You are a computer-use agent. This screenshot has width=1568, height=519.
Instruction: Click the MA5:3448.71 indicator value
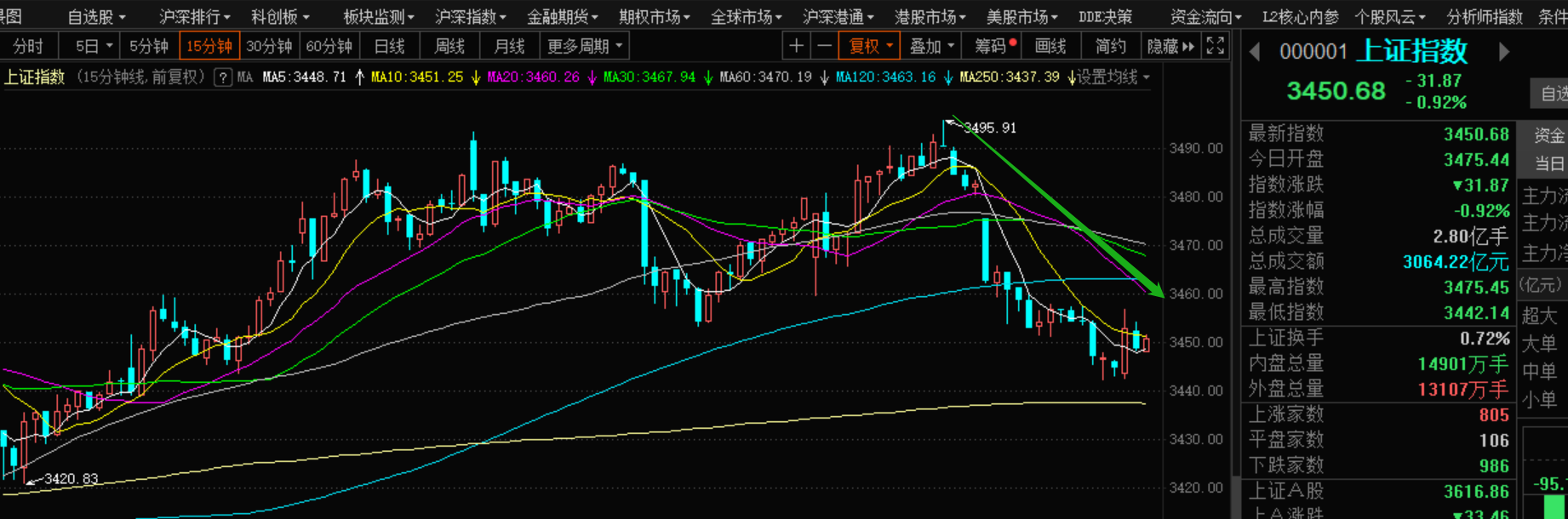click(305, 77)
